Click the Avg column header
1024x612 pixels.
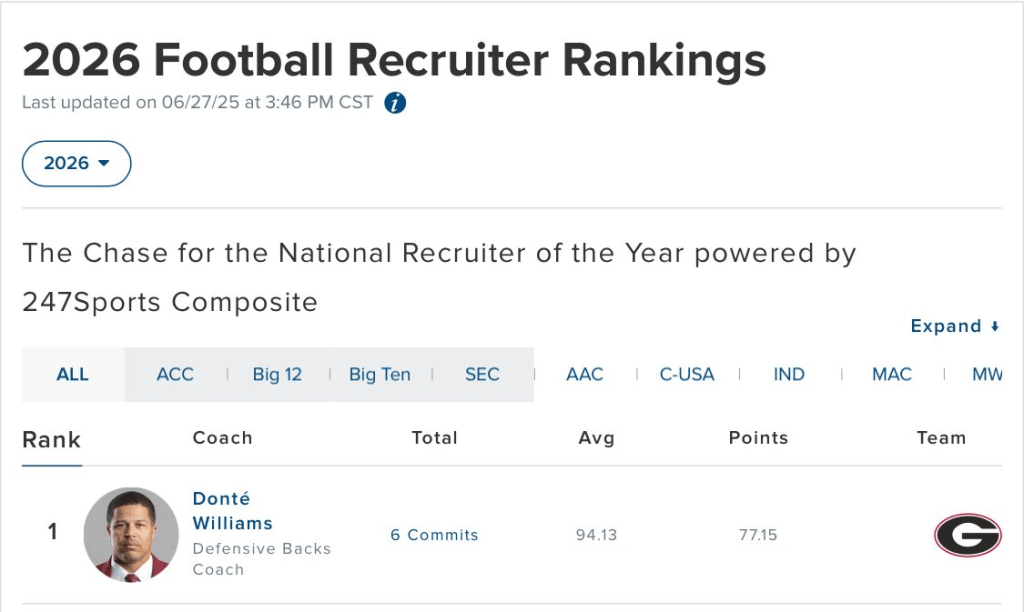(x=596, y=438)
